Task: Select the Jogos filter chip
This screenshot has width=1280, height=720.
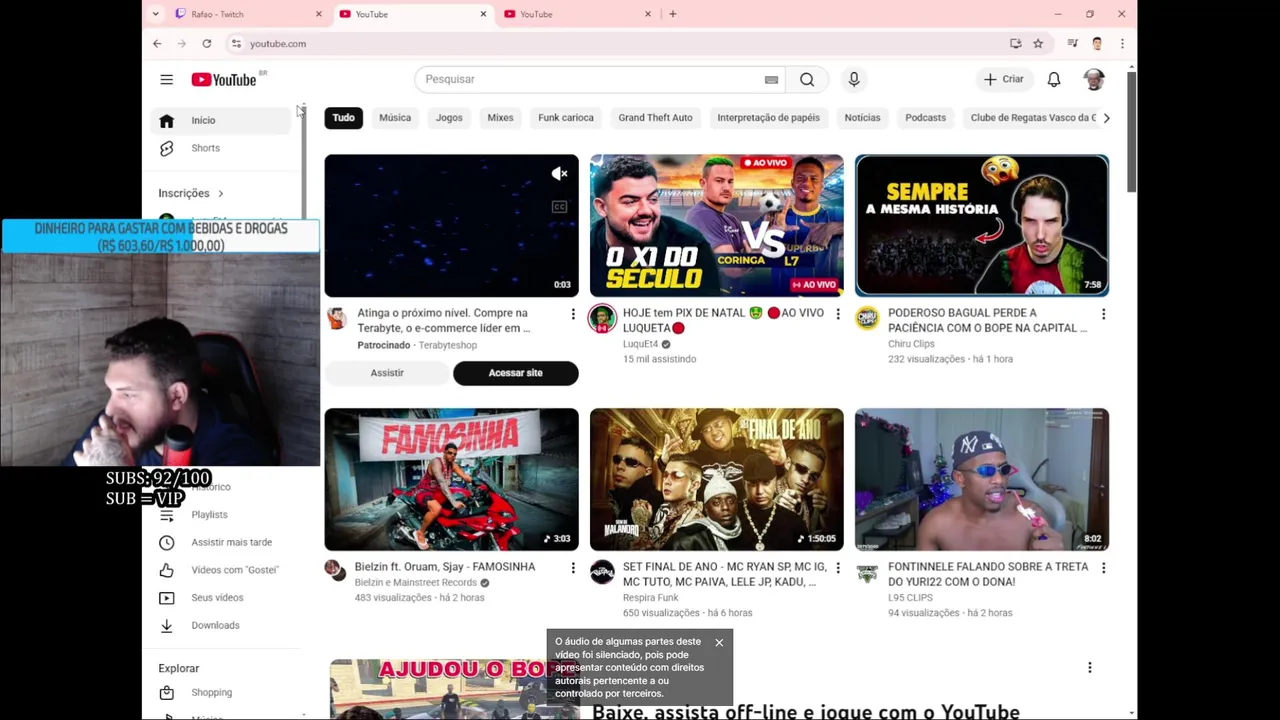Action: [449, 118]
